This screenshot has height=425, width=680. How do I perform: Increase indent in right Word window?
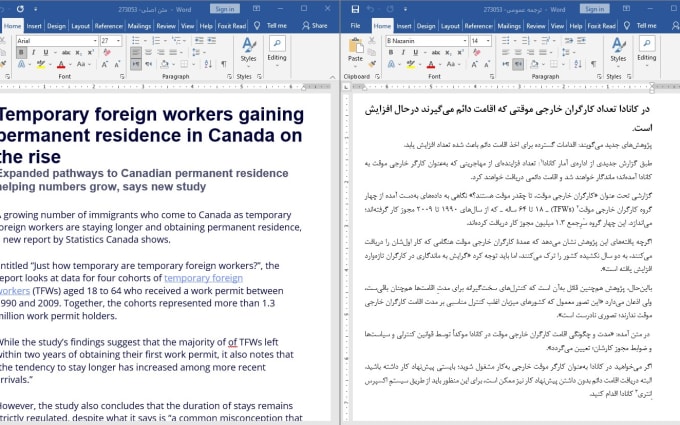pos(582,40)
